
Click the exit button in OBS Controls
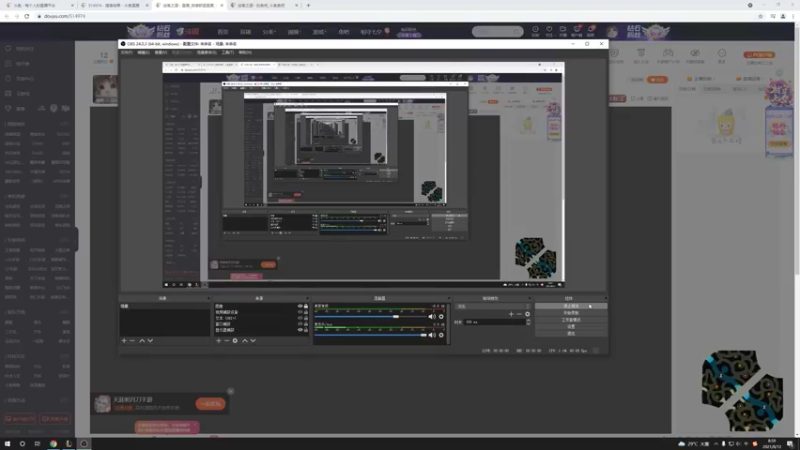click(x=571, y=333)
